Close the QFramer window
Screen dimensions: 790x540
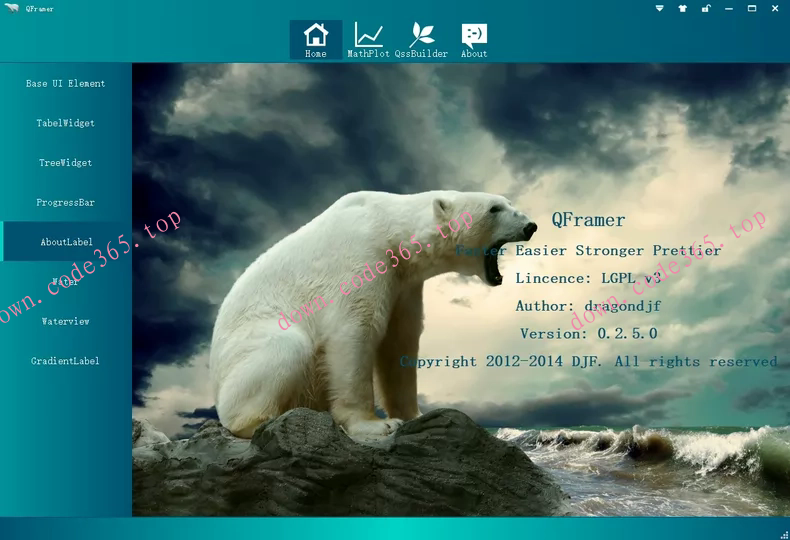point(775,9)
